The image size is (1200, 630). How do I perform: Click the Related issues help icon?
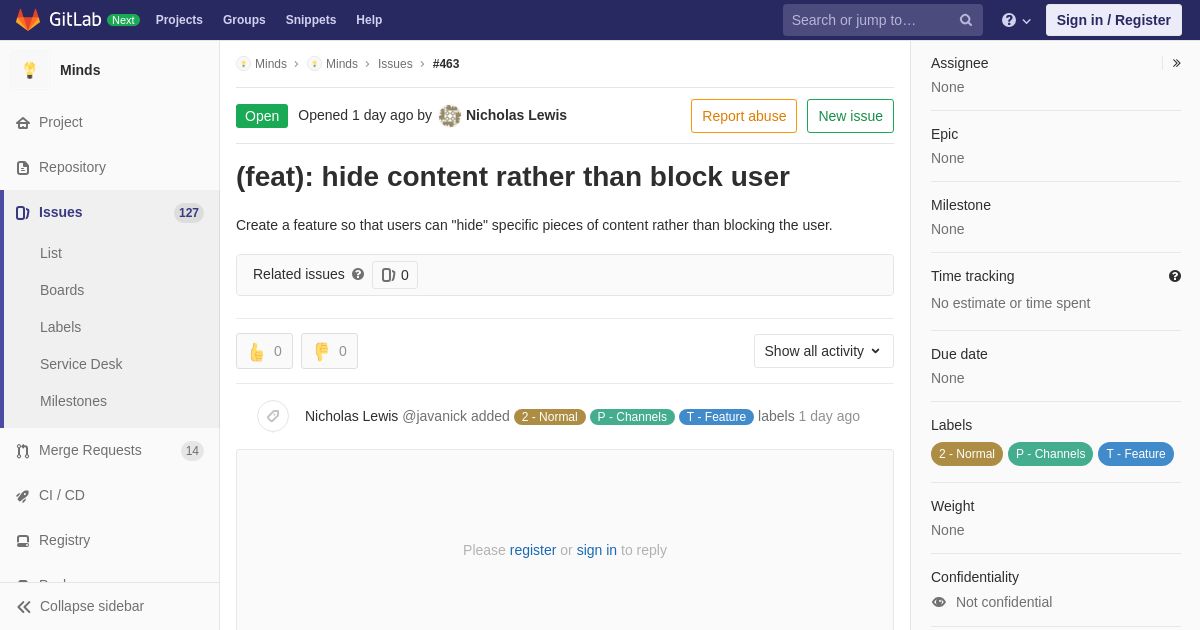(358, 274)
